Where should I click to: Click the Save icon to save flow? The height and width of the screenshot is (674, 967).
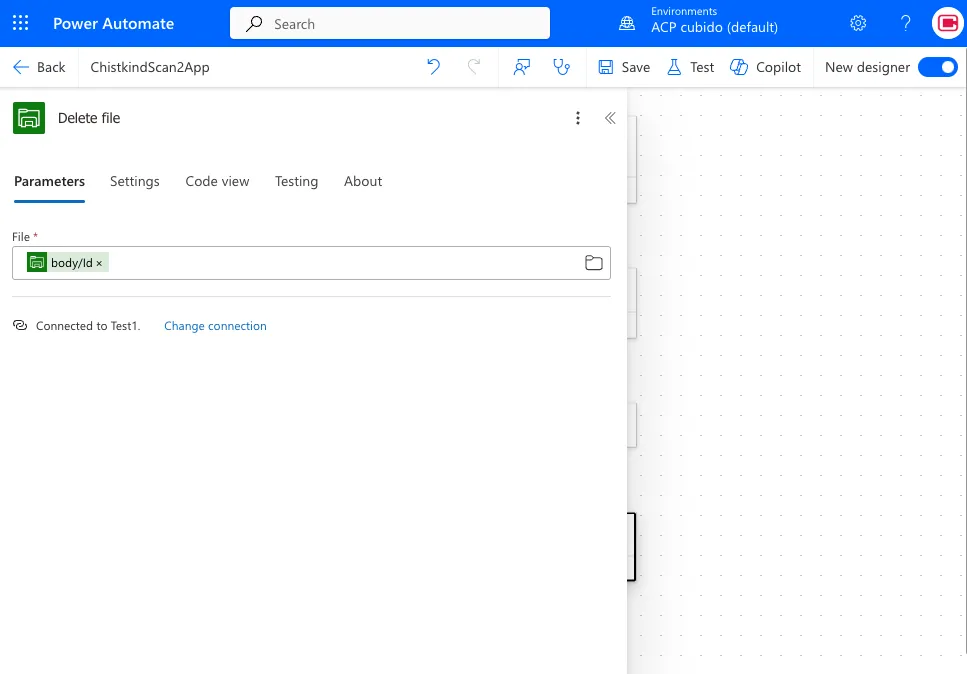pyautogui.click(x=622, y=66)
